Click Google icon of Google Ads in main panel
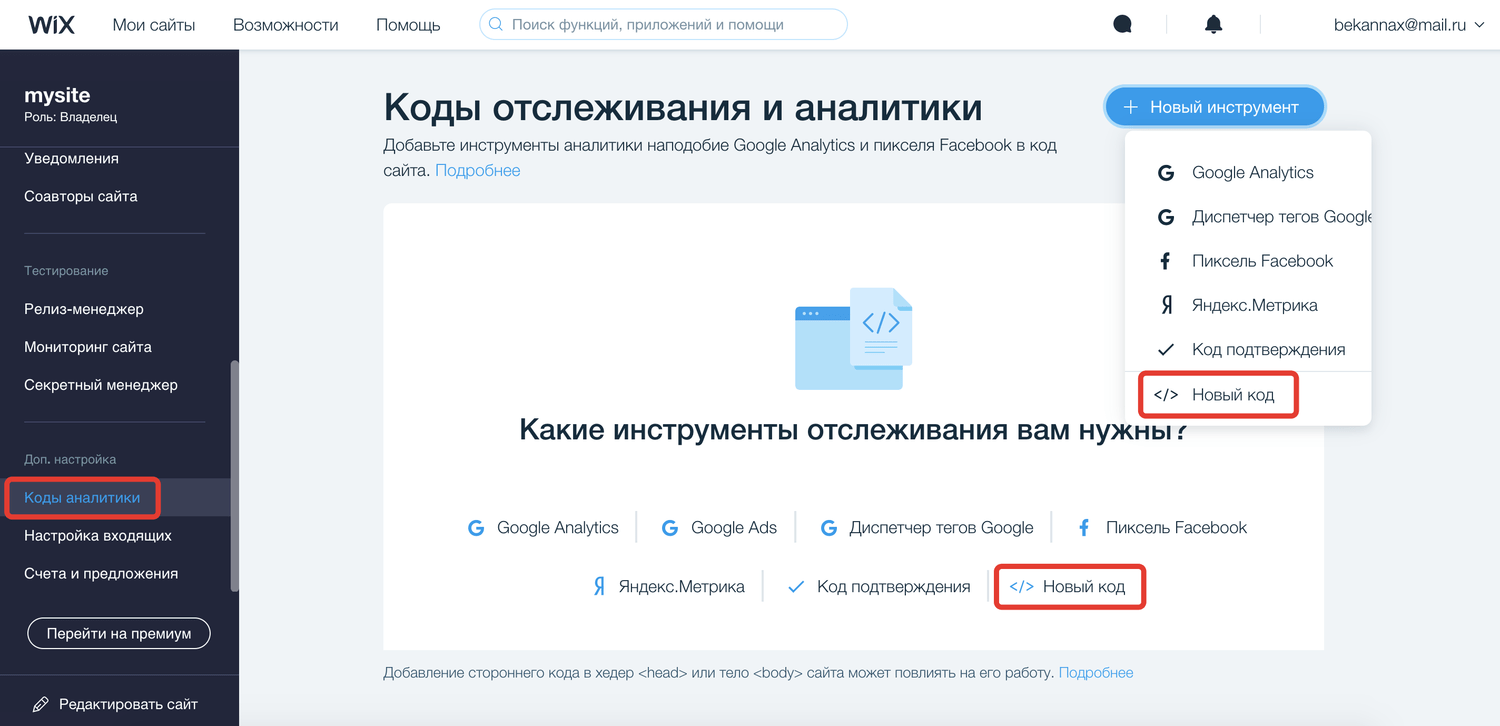 coord(671,528)
